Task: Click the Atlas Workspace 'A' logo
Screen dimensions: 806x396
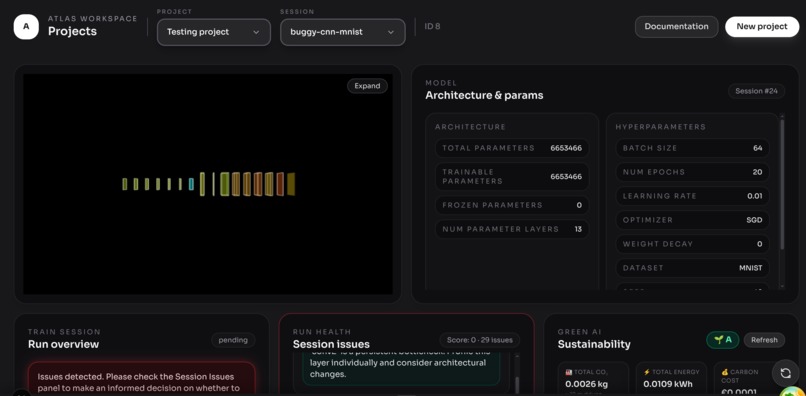Action: 26,27
